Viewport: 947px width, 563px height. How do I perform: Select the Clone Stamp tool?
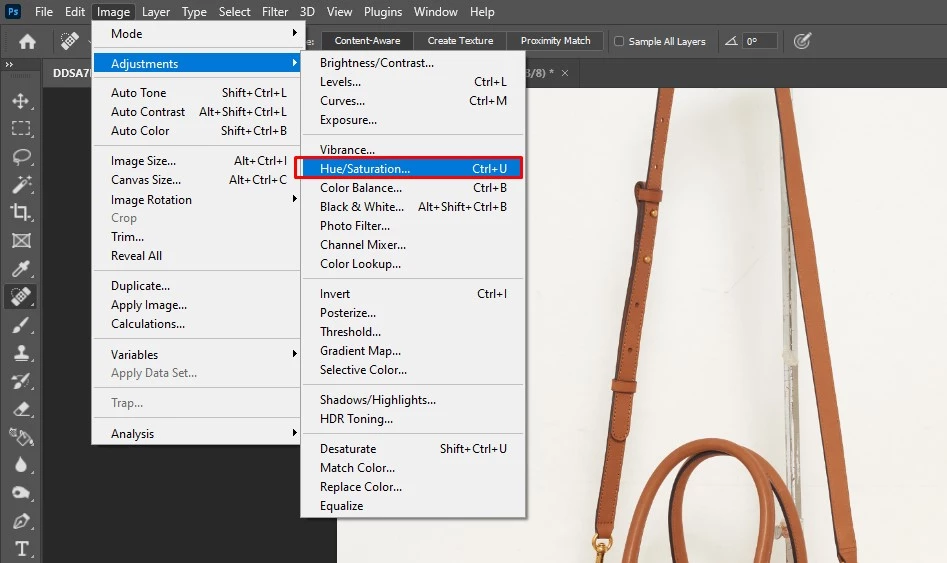[x=21, y=353]
